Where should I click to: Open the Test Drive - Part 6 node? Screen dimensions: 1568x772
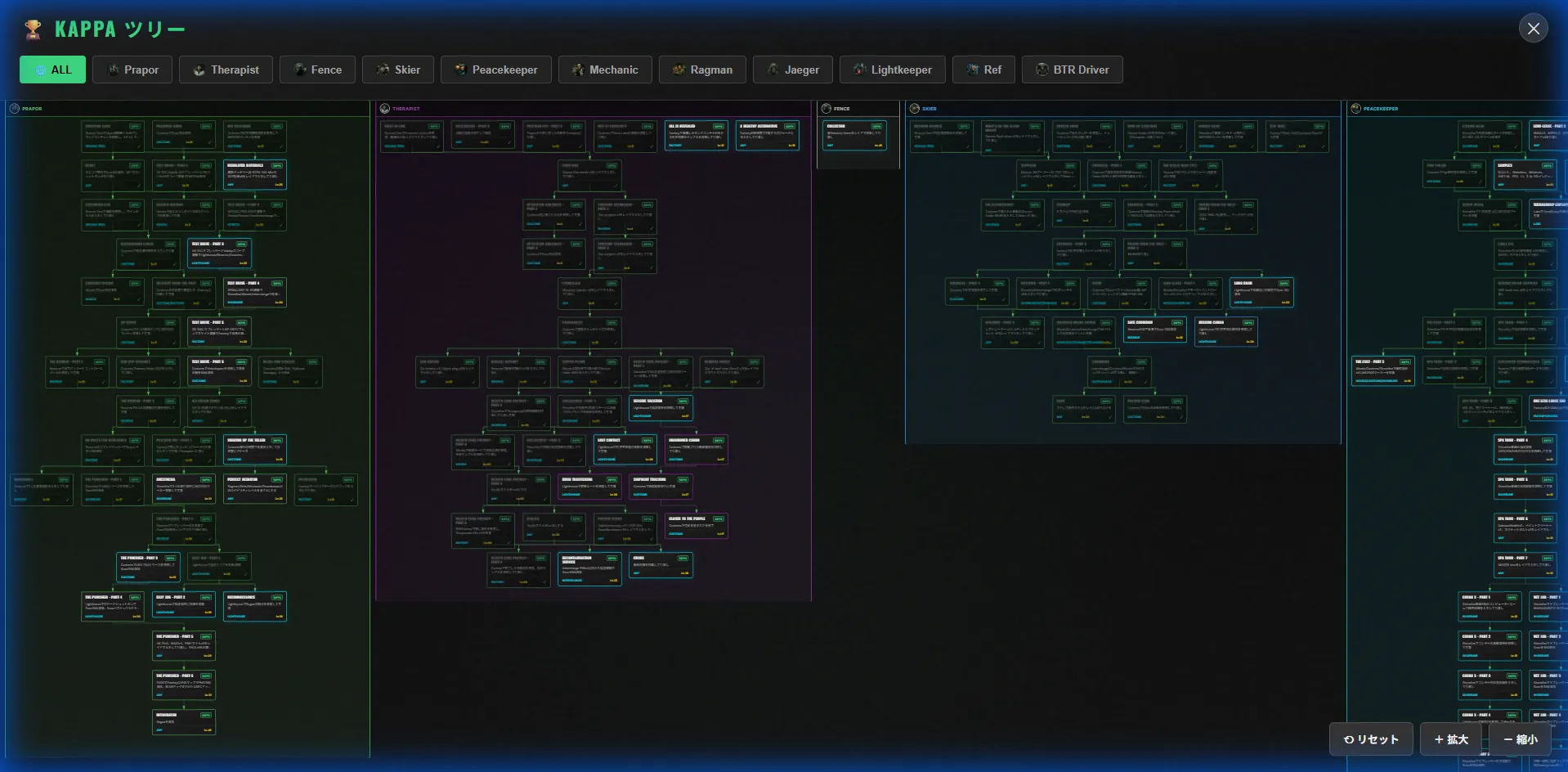(219, 371)
